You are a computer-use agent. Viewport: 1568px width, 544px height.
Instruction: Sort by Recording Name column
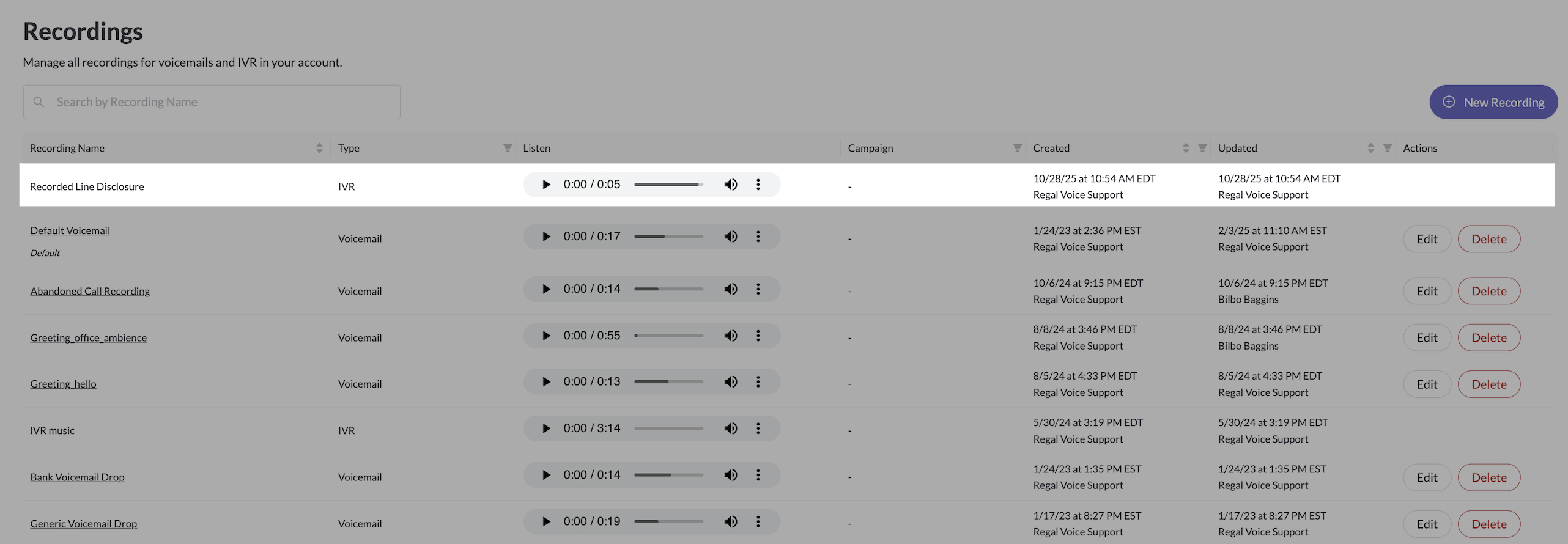[x=319, y=148]
